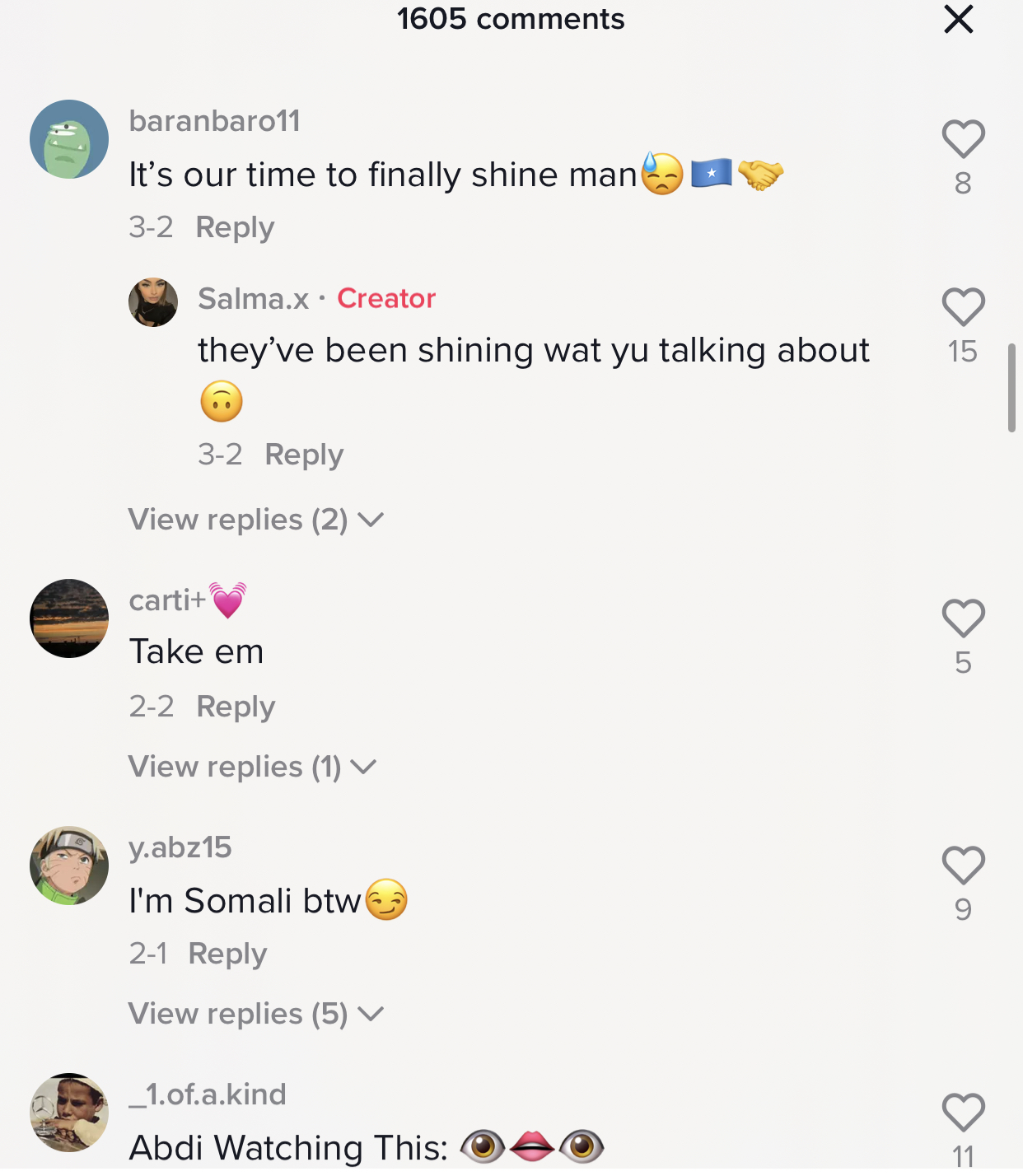Reply to carti+ comment
The height and width of the screenshot is (1176, 1023).
[x=236, y=707]
